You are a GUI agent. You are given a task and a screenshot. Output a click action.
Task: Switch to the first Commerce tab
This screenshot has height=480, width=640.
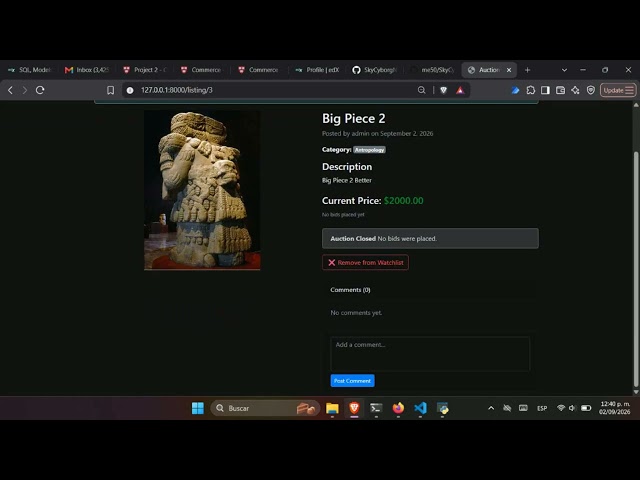click(202, 70)
